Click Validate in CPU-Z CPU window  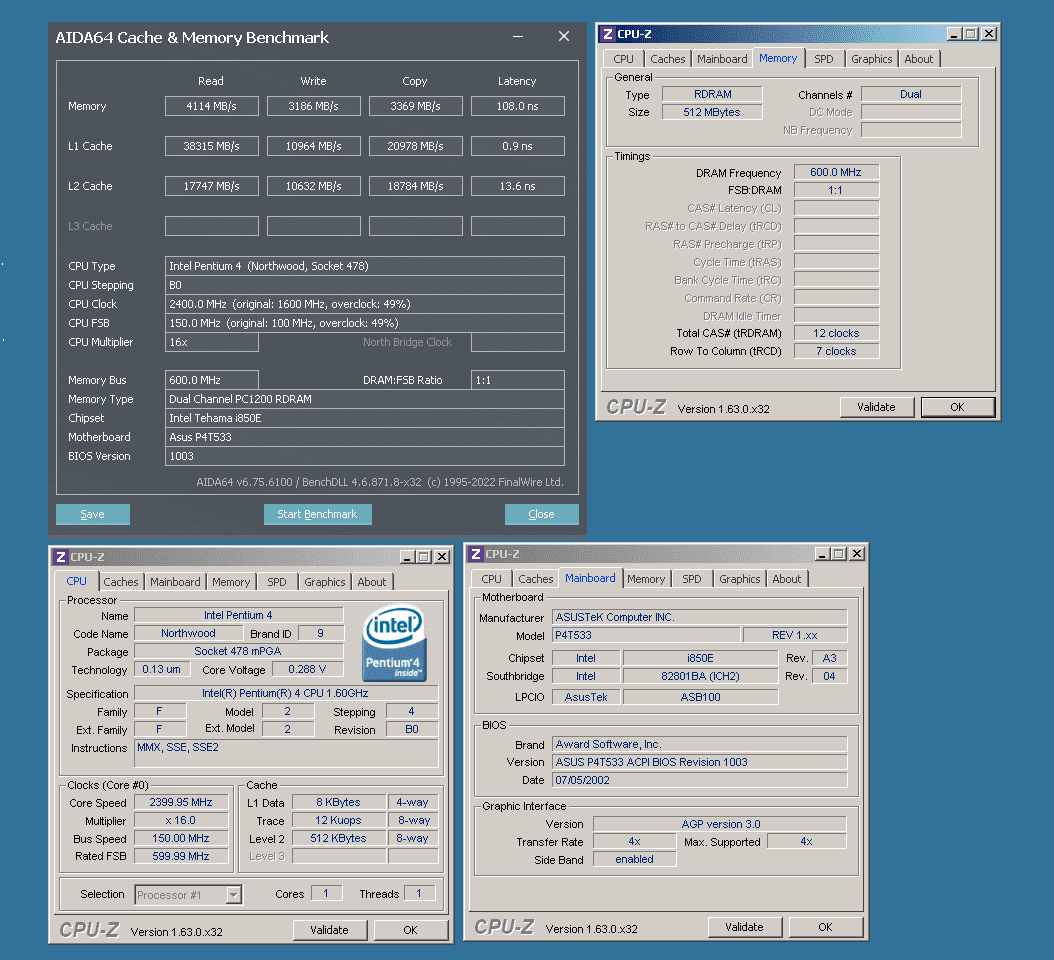(329, 930)
